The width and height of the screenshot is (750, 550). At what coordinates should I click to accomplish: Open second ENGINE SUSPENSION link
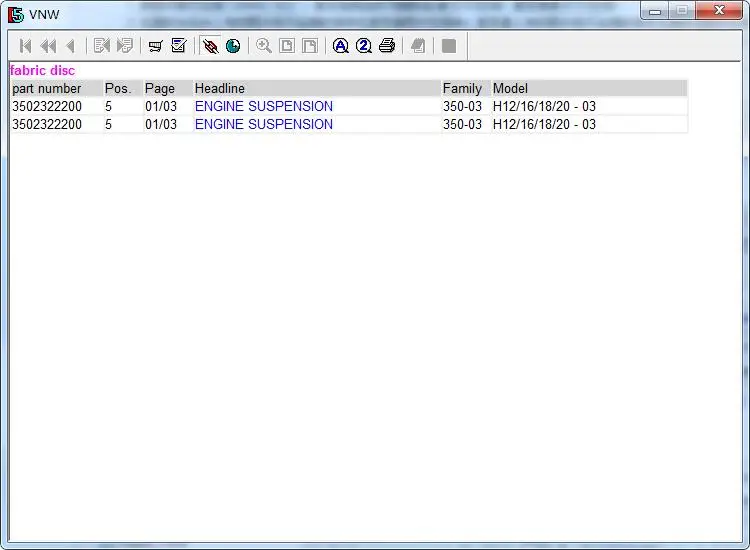[x=264, y=124]
